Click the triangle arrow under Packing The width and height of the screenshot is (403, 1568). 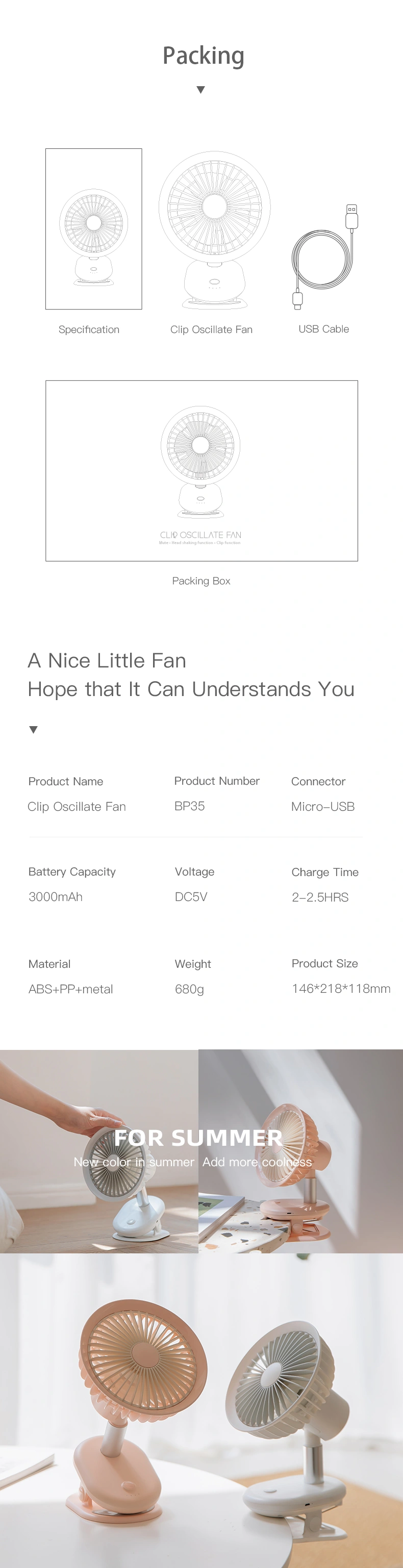click(201, 90)
